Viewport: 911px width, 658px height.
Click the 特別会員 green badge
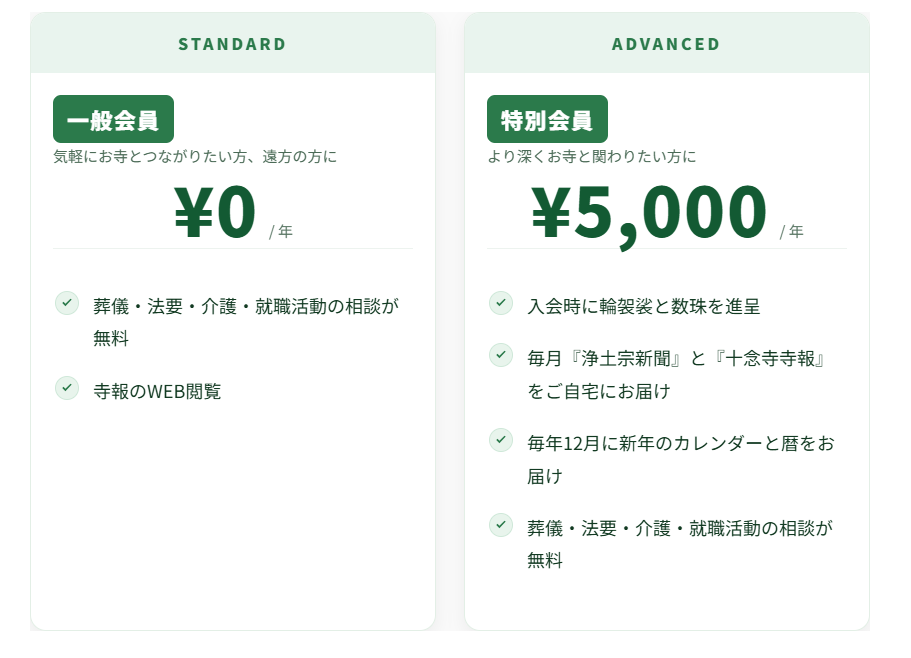(x=547, y=120)
